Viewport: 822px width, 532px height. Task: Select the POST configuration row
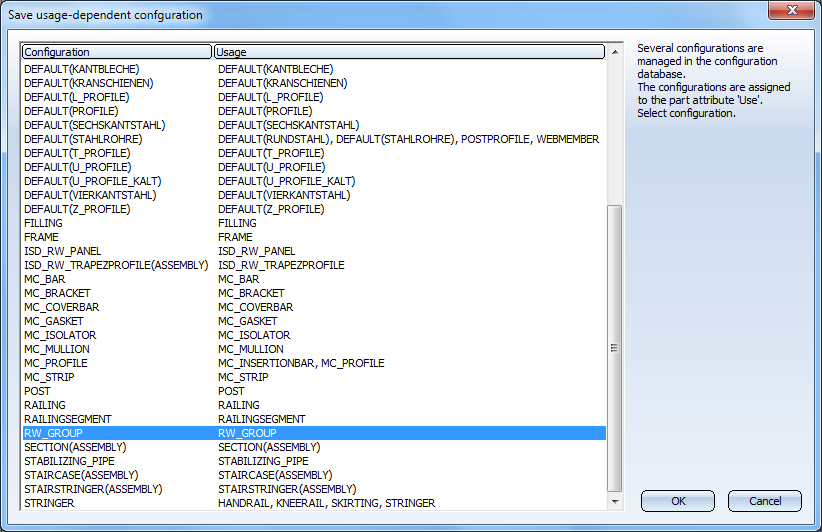pyautogui.click(x=314, y=392)
